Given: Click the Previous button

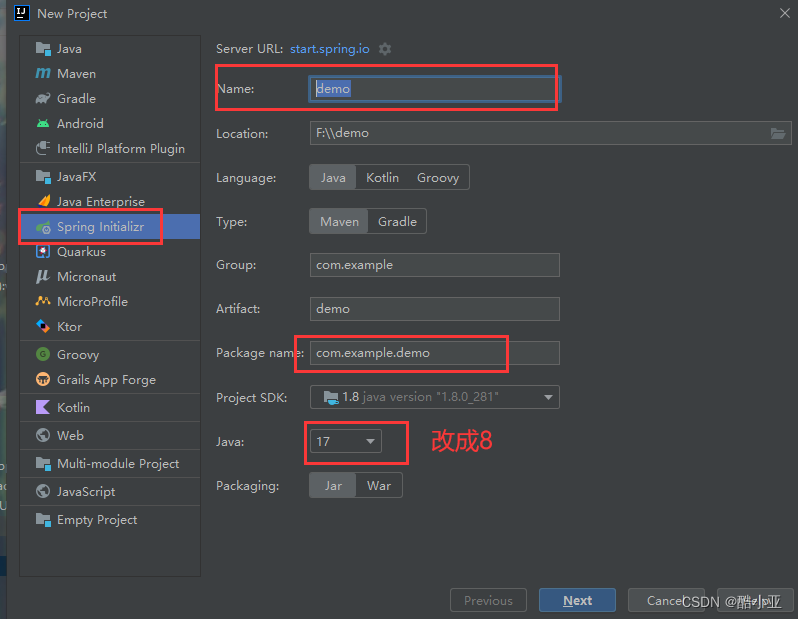Looking at the screenshot, I should (489, 601).
